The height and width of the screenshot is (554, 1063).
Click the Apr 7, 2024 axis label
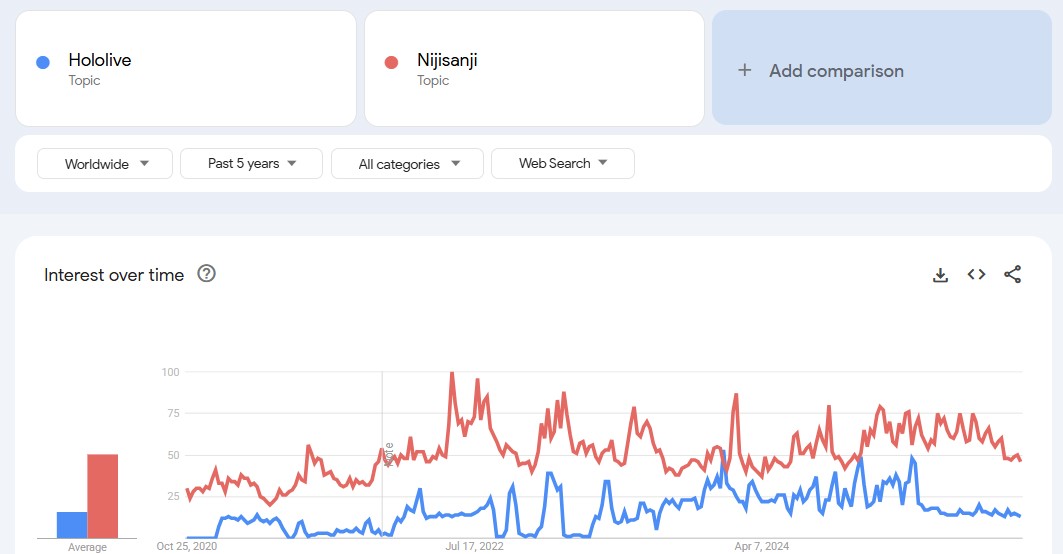[x=762, y=546]
